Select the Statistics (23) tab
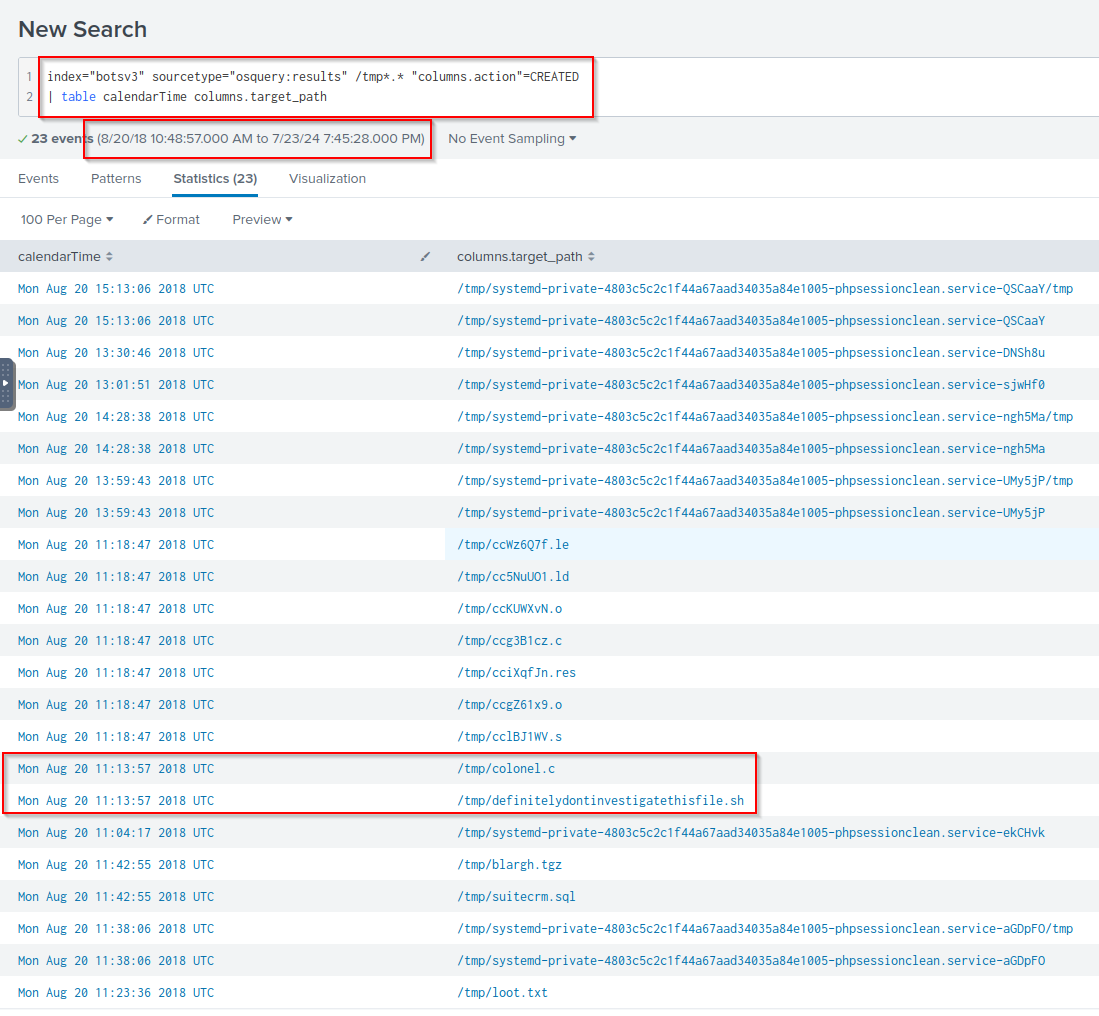Viewport: 1099px width, 1016px height. pos(215,179)
